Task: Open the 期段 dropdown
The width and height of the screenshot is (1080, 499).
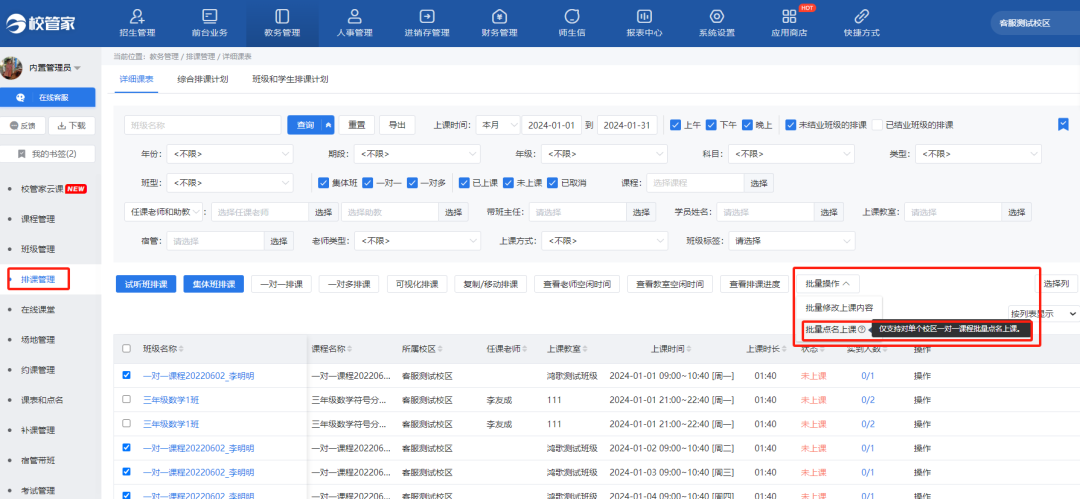Action: 417,154
